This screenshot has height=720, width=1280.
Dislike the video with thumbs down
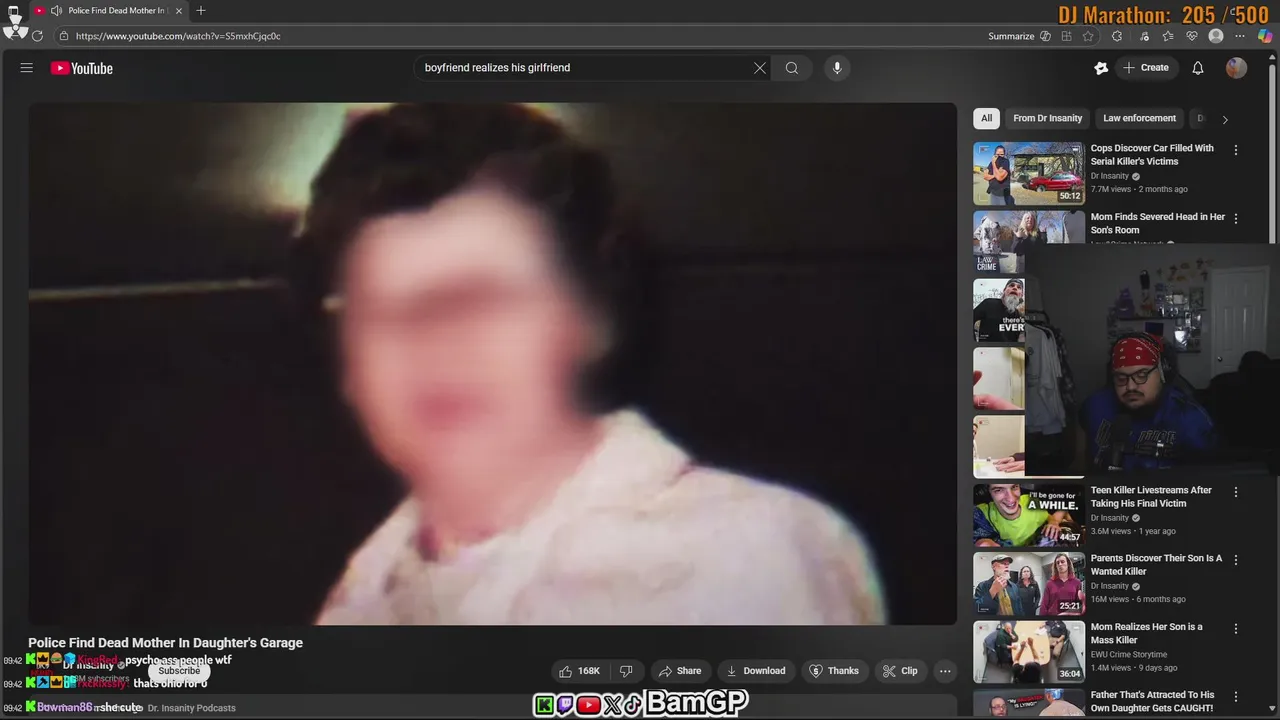tap(626, 671)
